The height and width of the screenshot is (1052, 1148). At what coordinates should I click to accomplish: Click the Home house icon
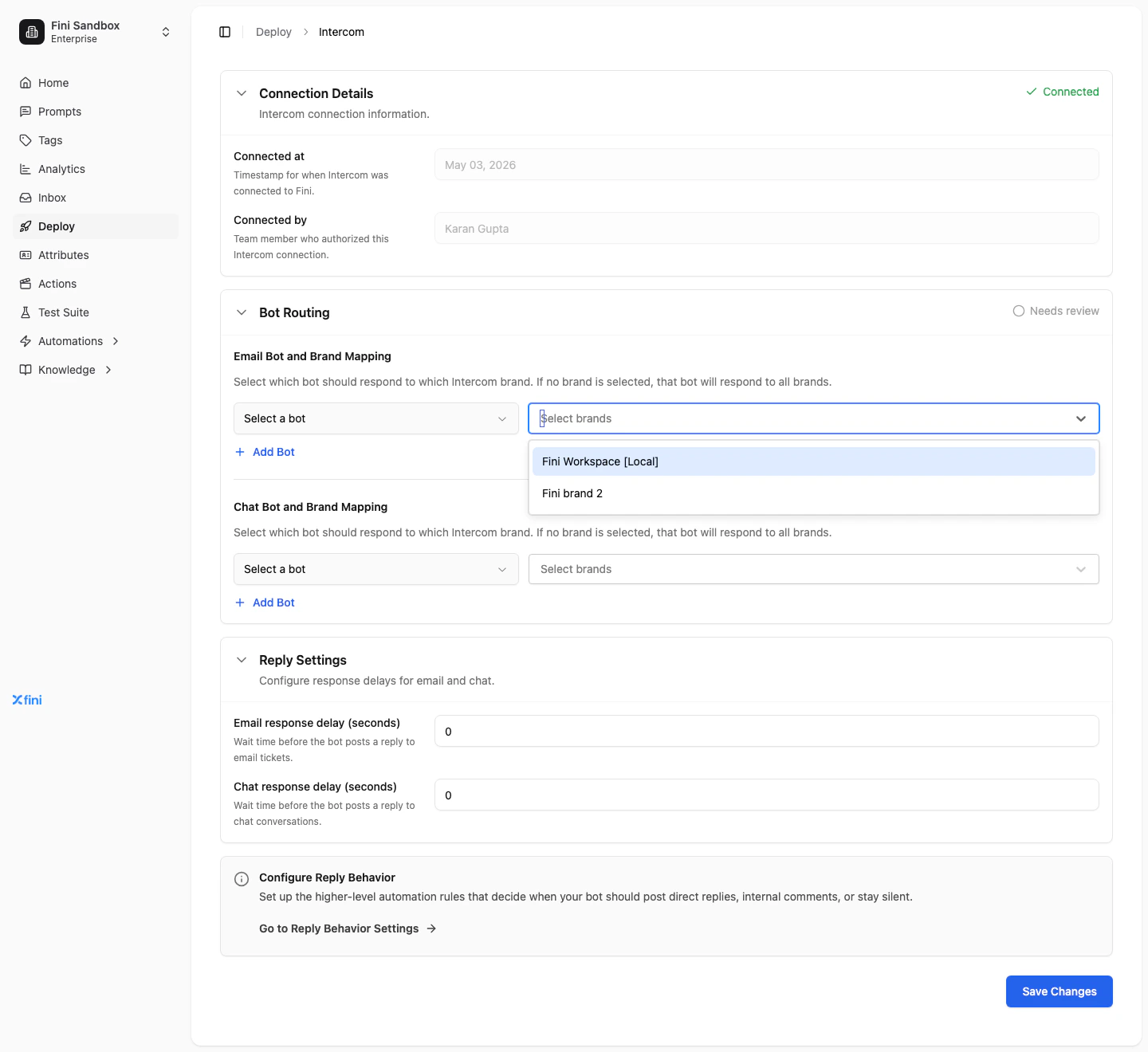[26, 83]
